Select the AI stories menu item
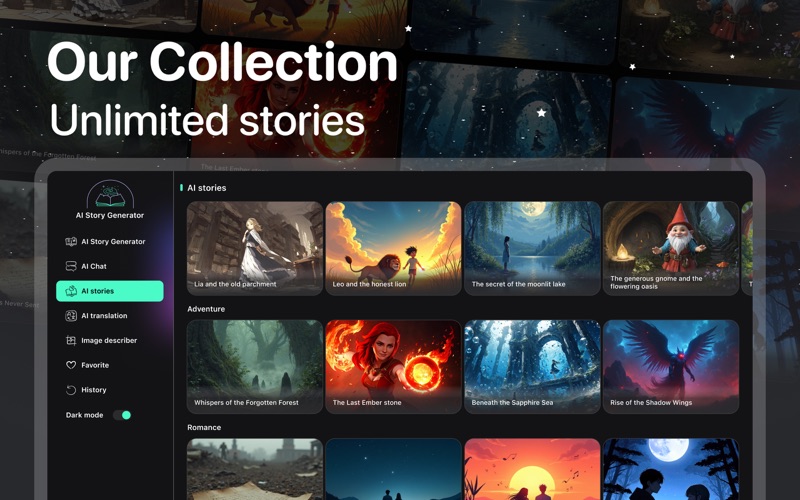Image resolution: width=800 pixels, height=500 pixels. [110, 291]
